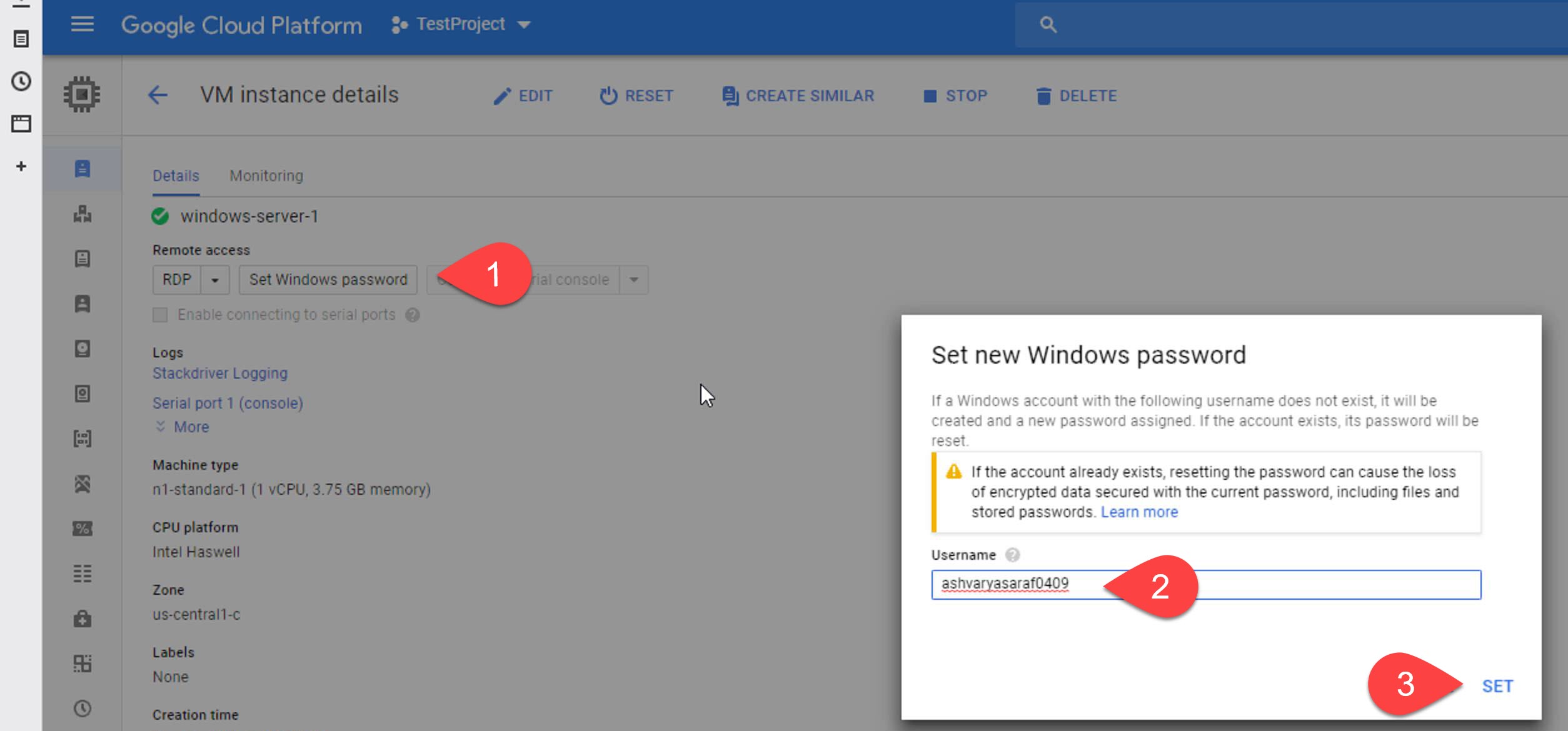Open VM instances in the sidebar
This screenshot has height=731, width=1568.
tap(83, 168)
